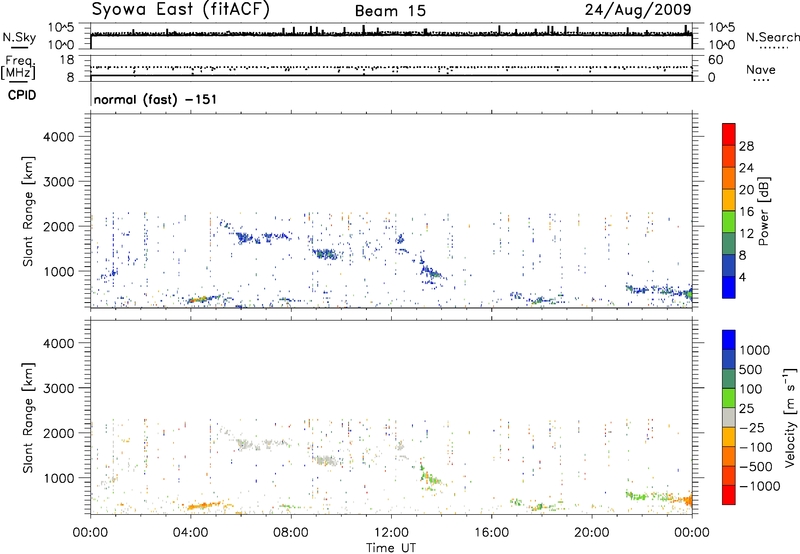Image resolution: width=800 pixels, height=554 pixels.
Task: Select the CPID label
Action: (x=22, y=95)
